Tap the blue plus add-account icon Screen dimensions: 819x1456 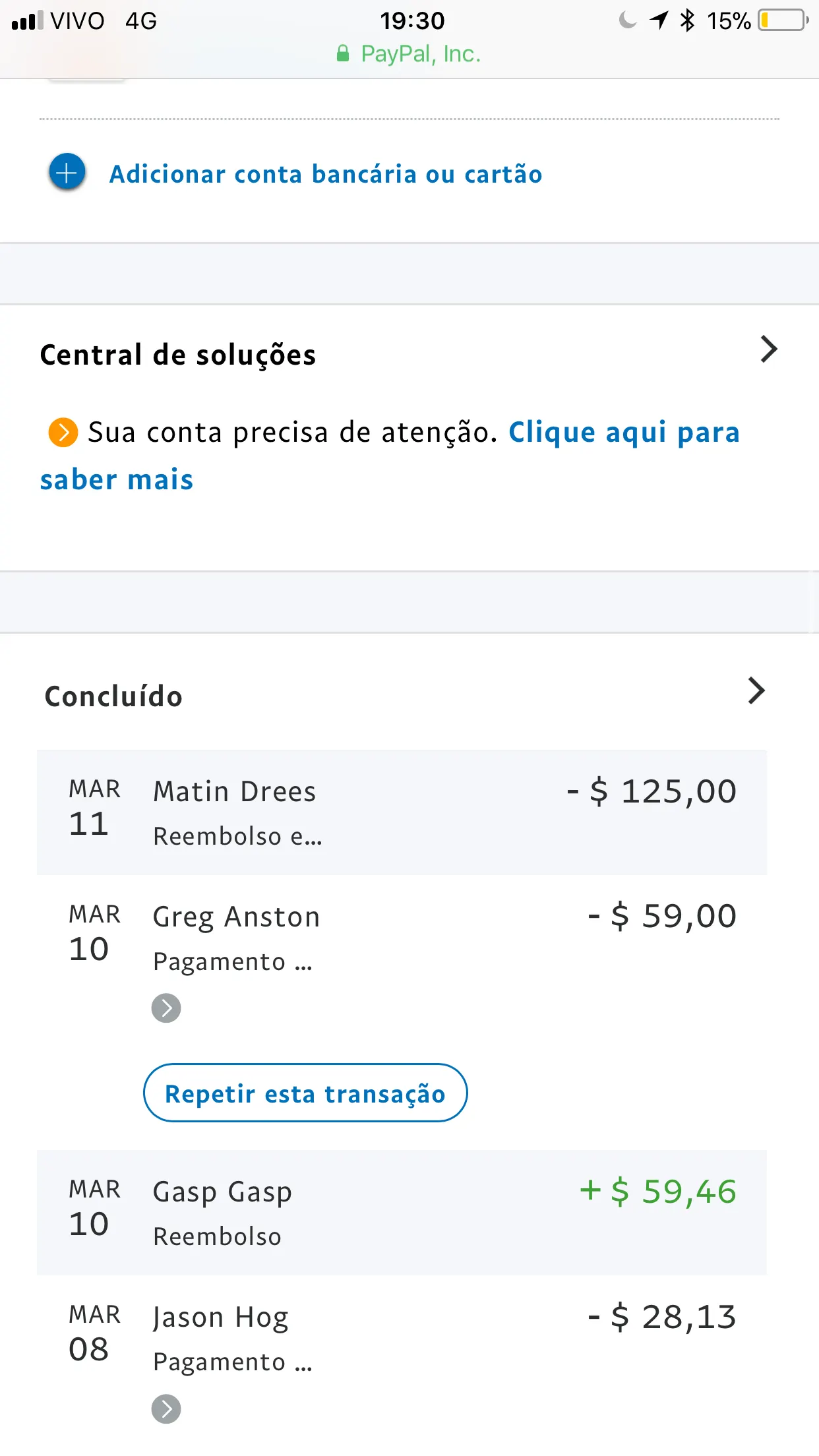(x=67, y=173)
